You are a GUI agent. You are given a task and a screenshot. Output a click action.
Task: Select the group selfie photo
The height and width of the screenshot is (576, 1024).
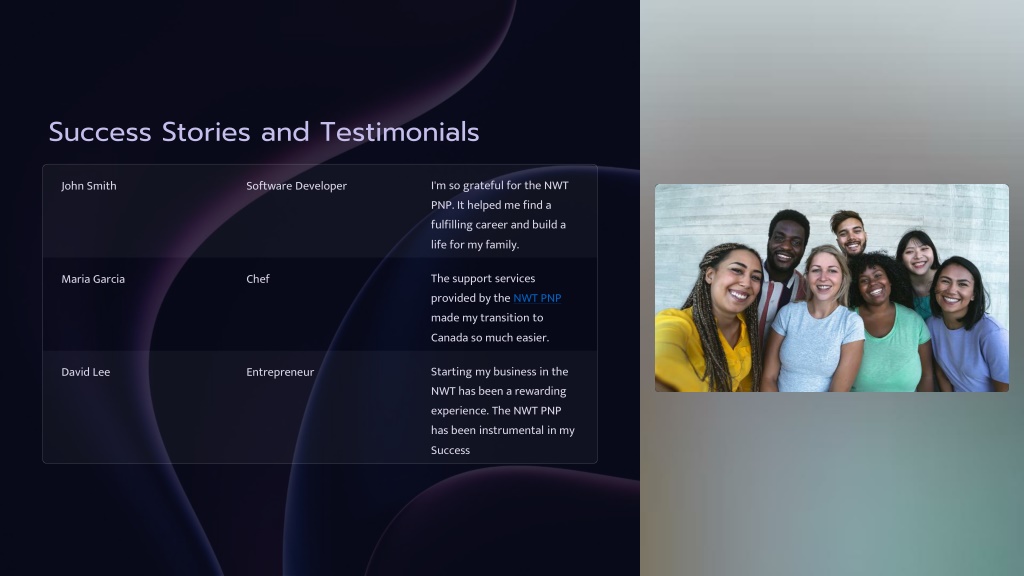click(x=831, y=288)
